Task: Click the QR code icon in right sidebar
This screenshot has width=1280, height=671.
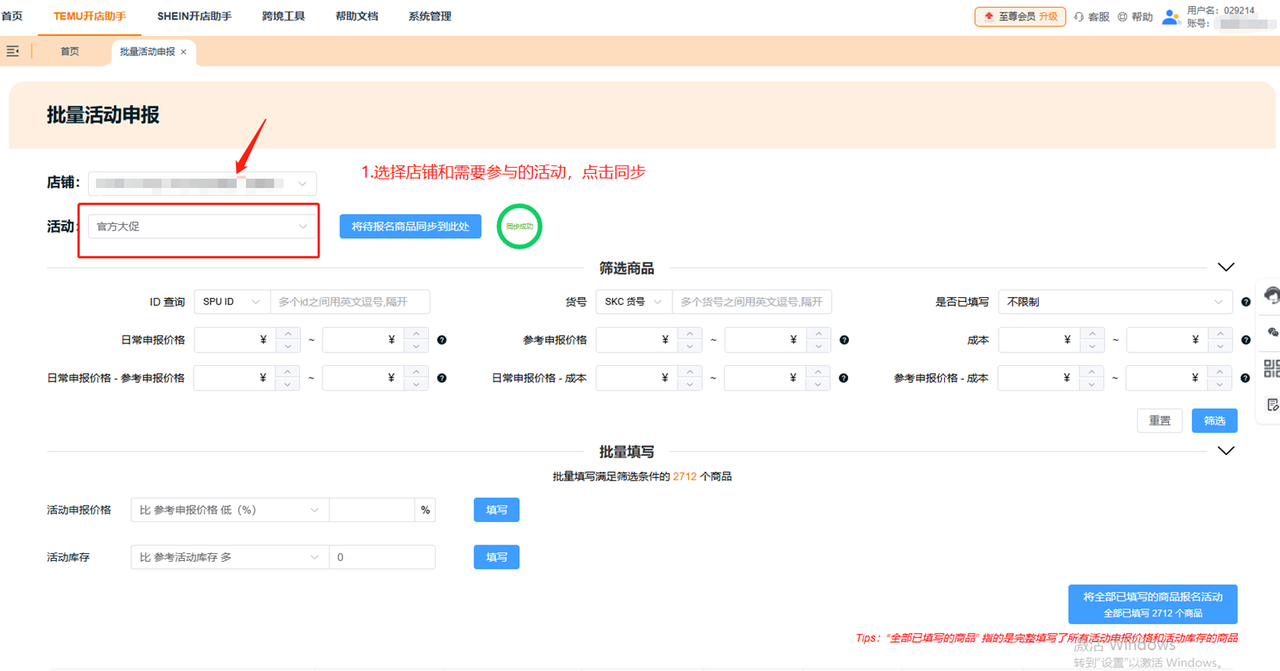Action: [1274, 367]
